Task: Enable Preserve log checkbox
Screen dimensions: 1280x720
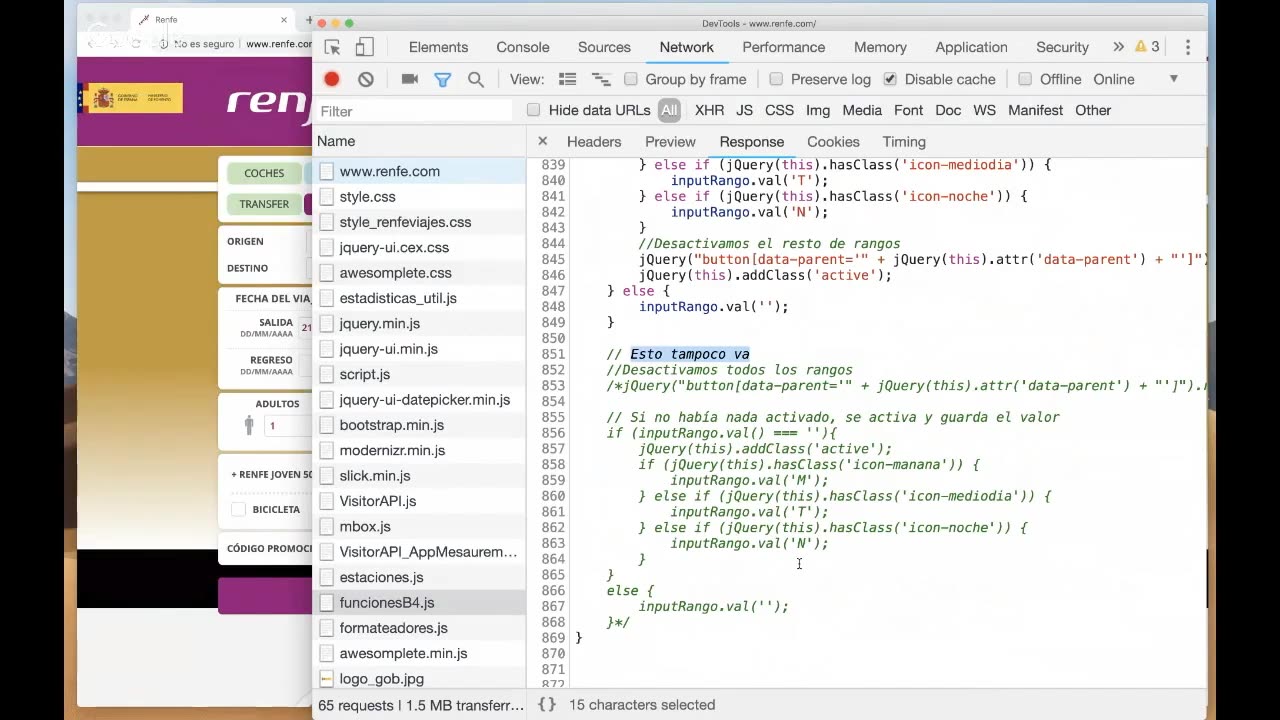Action: 776,79
